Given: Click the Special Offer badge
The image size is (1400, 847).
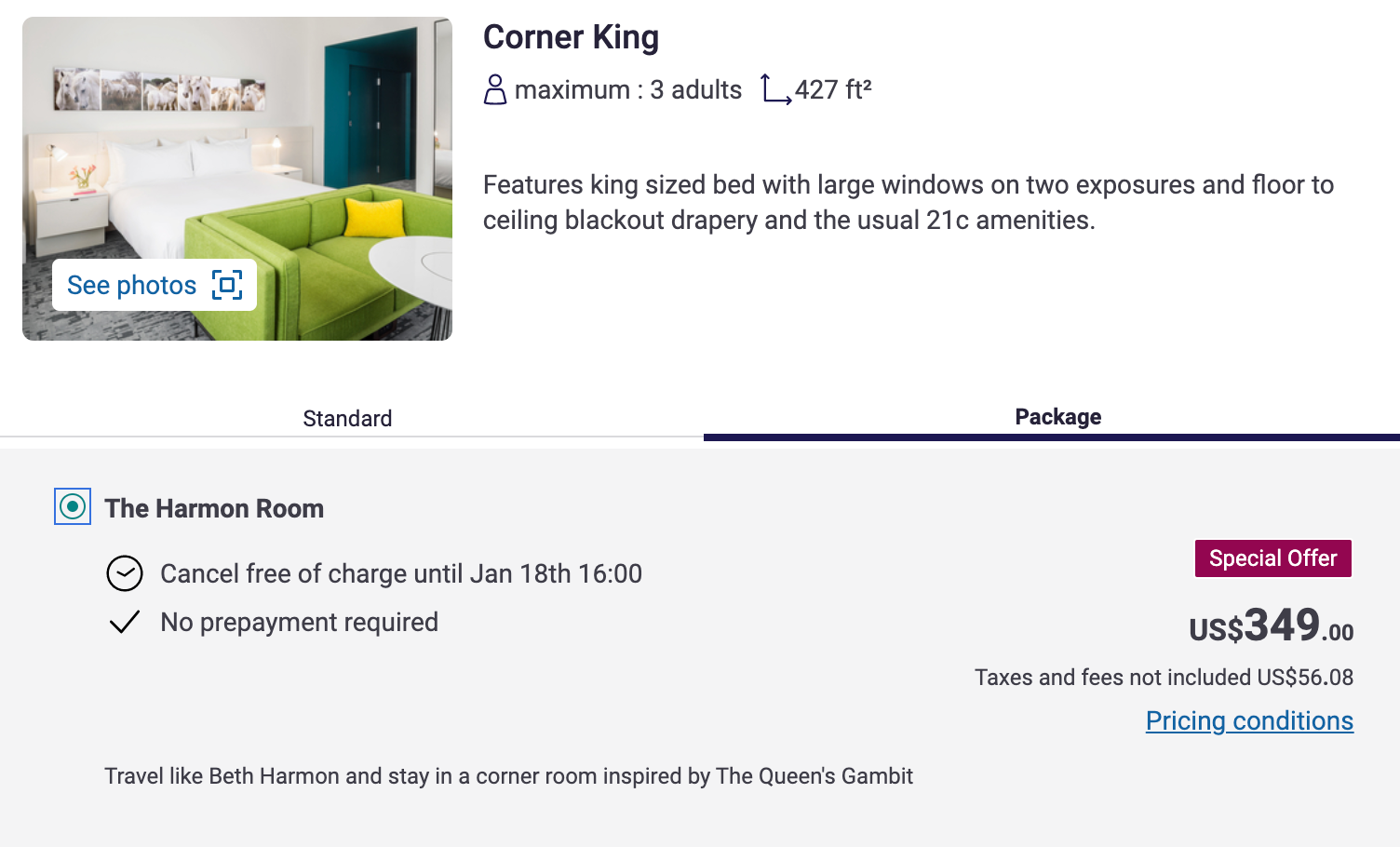Looking at the screenshot, I should pyautogui.click(x=1272, y=558).
